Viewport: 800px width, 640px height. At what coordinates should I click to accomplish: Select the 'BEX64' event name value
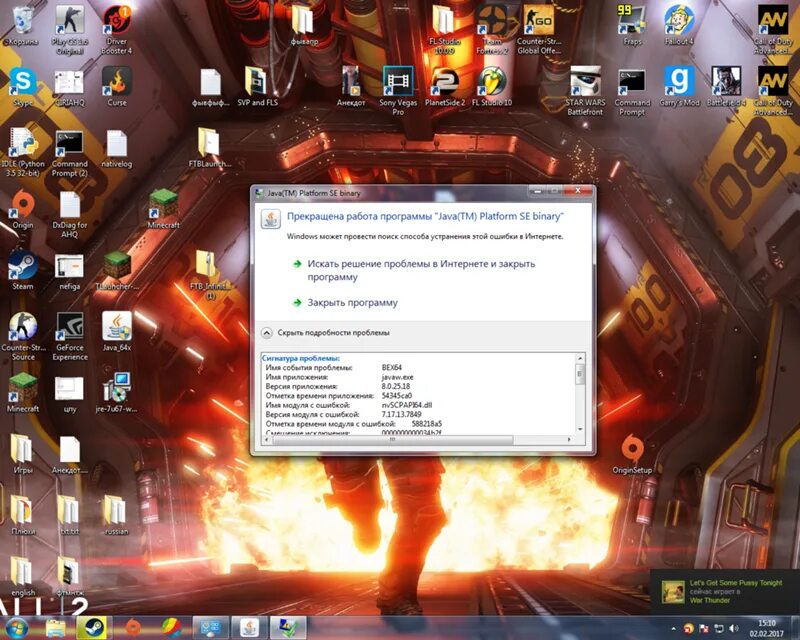point(392,367)
